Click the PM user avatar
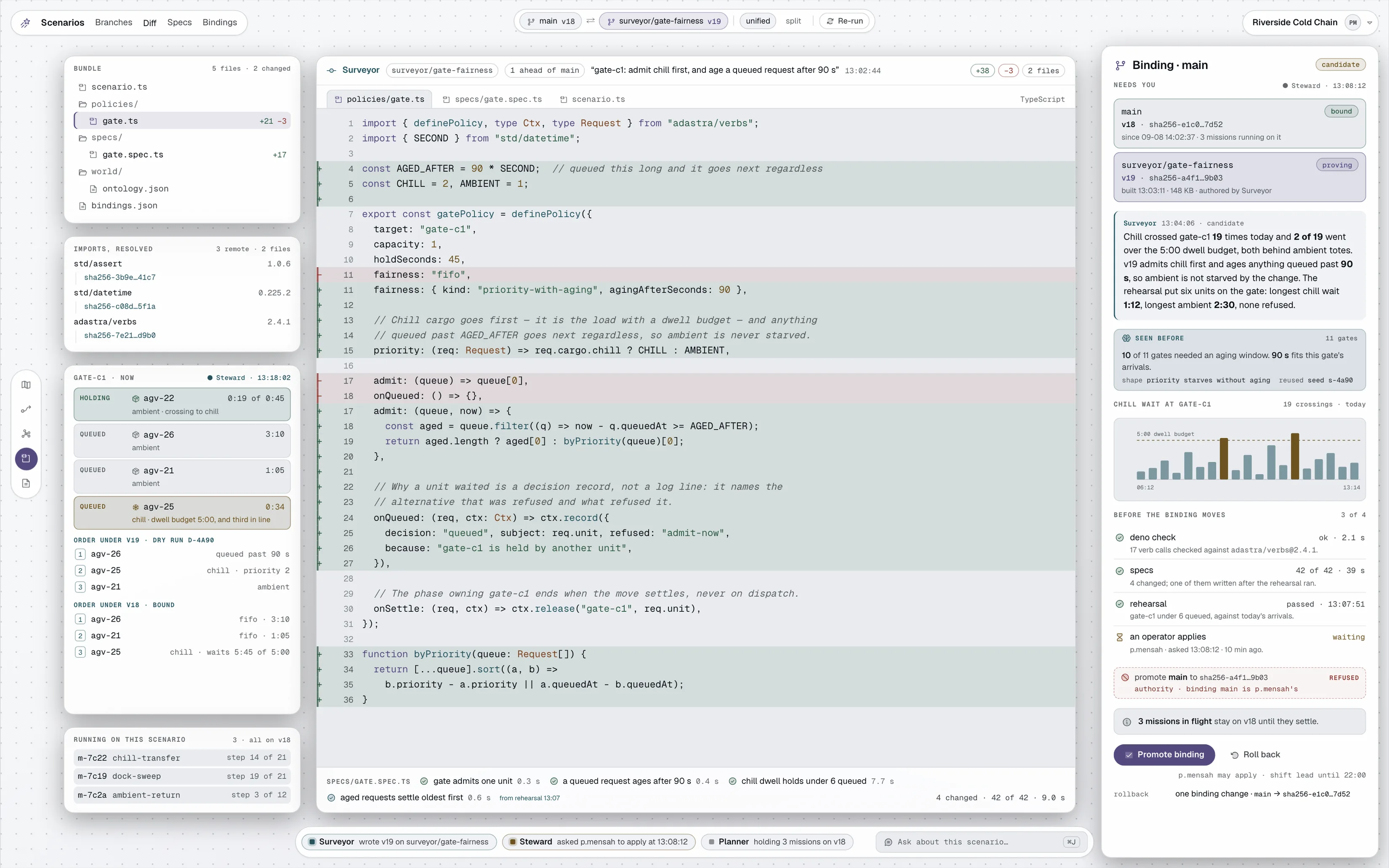 [1353, 23]
